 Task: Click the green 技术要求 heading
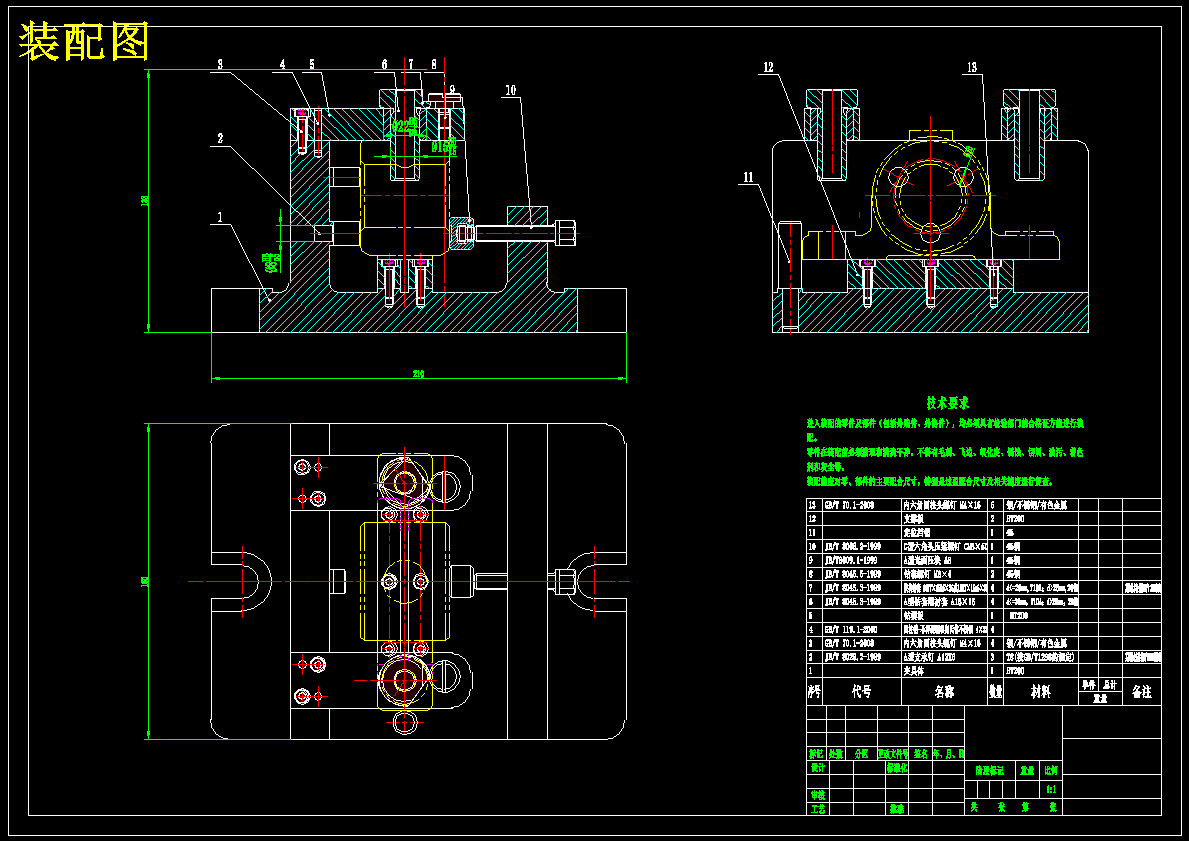pyautogui.click(x=947, y=403)
